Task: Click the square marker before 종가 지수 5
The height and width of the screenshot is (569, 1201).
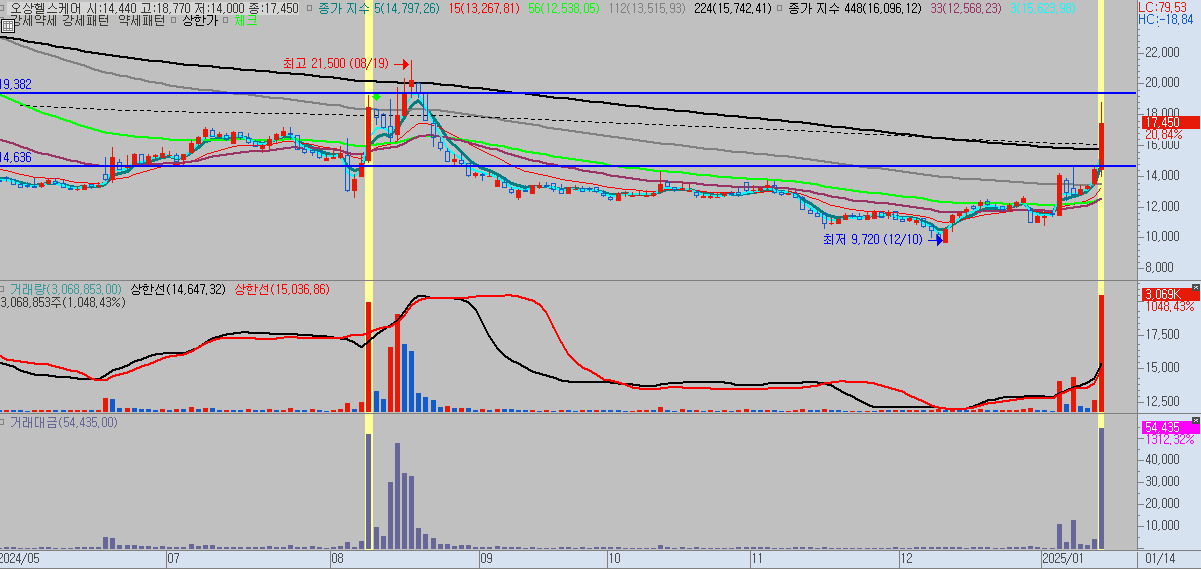Action: (310, 8)
